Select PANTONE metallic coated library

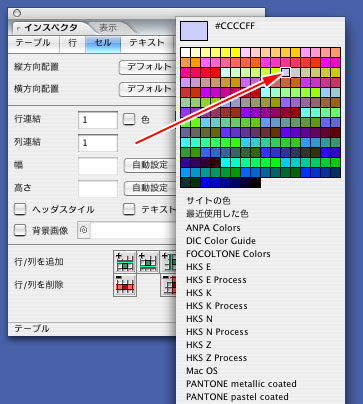241,384
